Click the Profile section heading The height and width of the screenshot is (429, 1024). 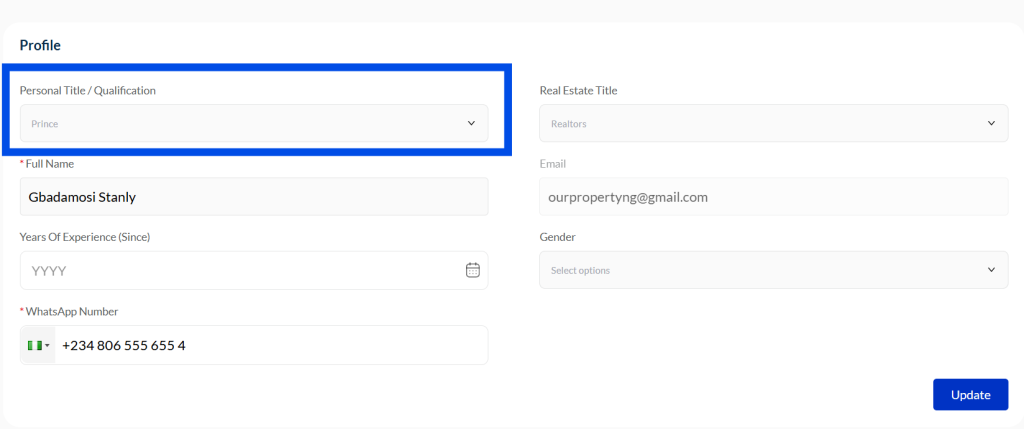click(40, 45)
